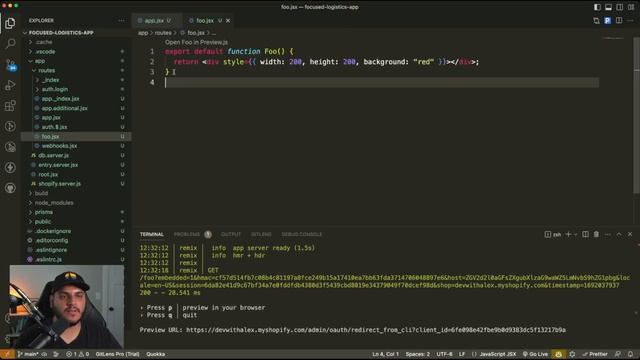Close the foo.jsx tab
The image size is (640, 360).
[228, 20]
